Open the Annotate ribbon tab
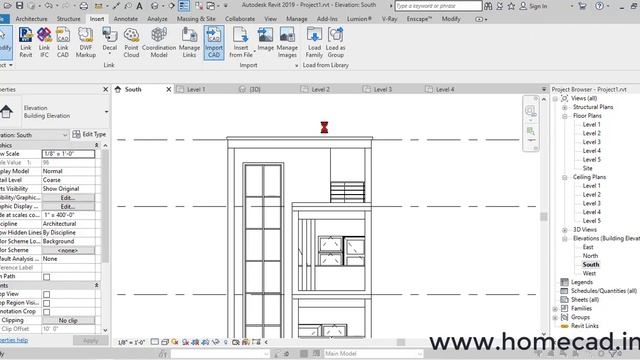Image resolution: width=640 pixels, height=360 pixels. pyautogui.click(x=125, y=19)
